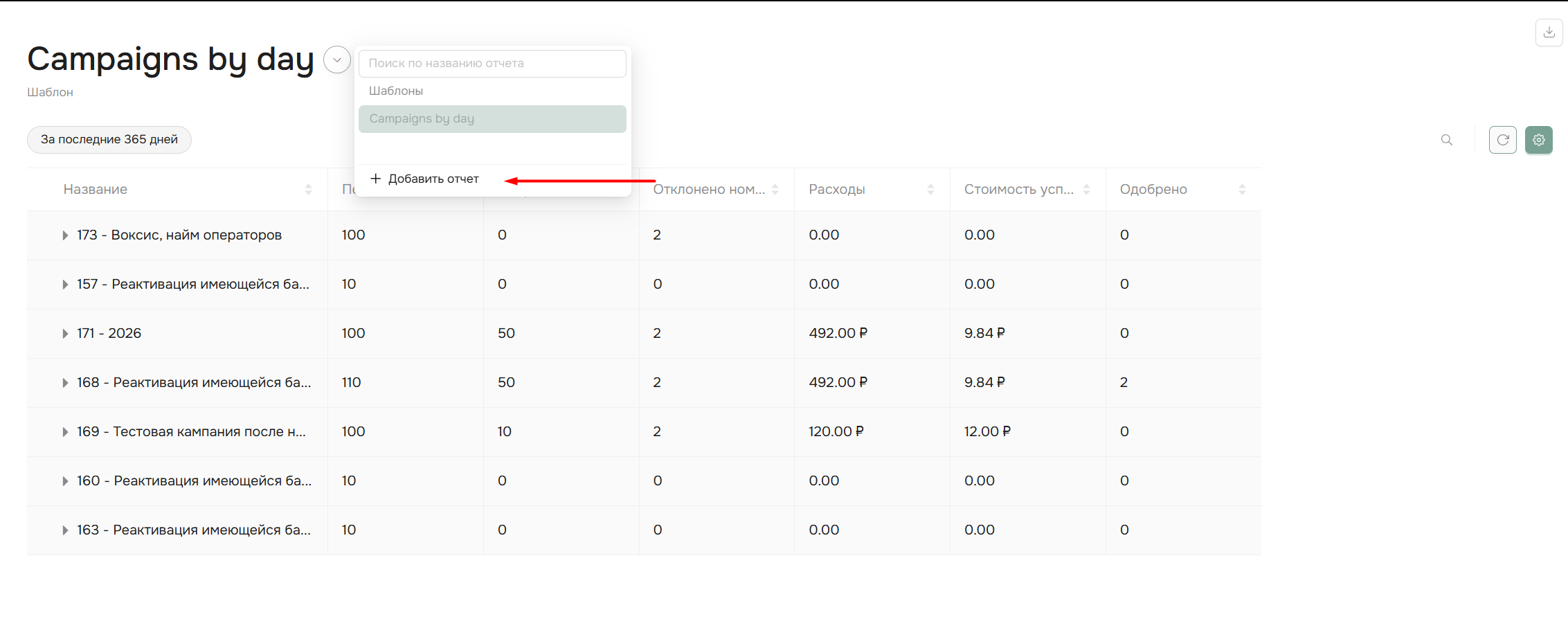Expand campaign row 163
This screenshot has width=1568, height=637.
(x=65, y=530)
